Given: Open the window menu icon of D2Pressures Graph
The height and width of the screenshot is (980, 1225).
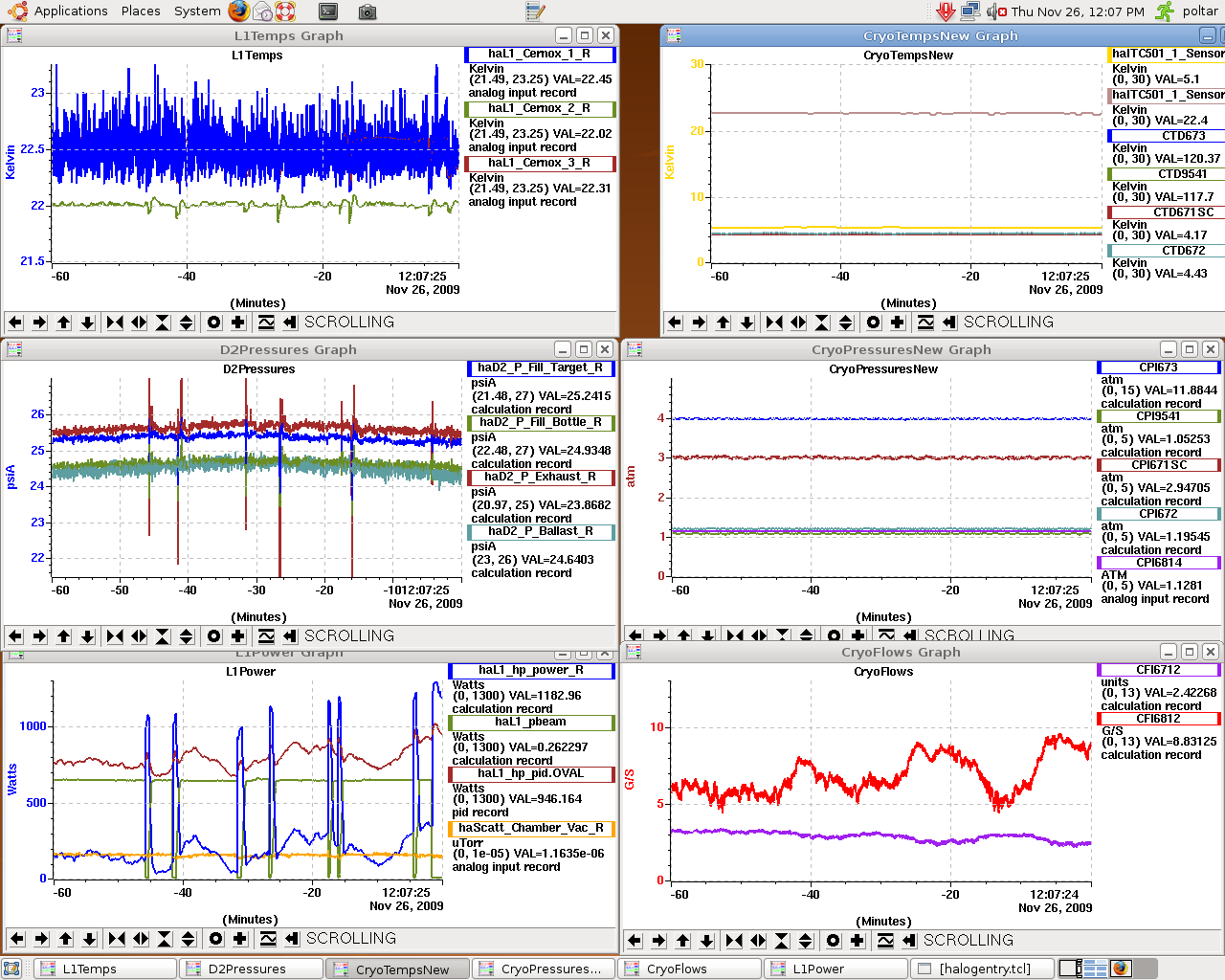Looking at the screenshot, I should (13, 349).
